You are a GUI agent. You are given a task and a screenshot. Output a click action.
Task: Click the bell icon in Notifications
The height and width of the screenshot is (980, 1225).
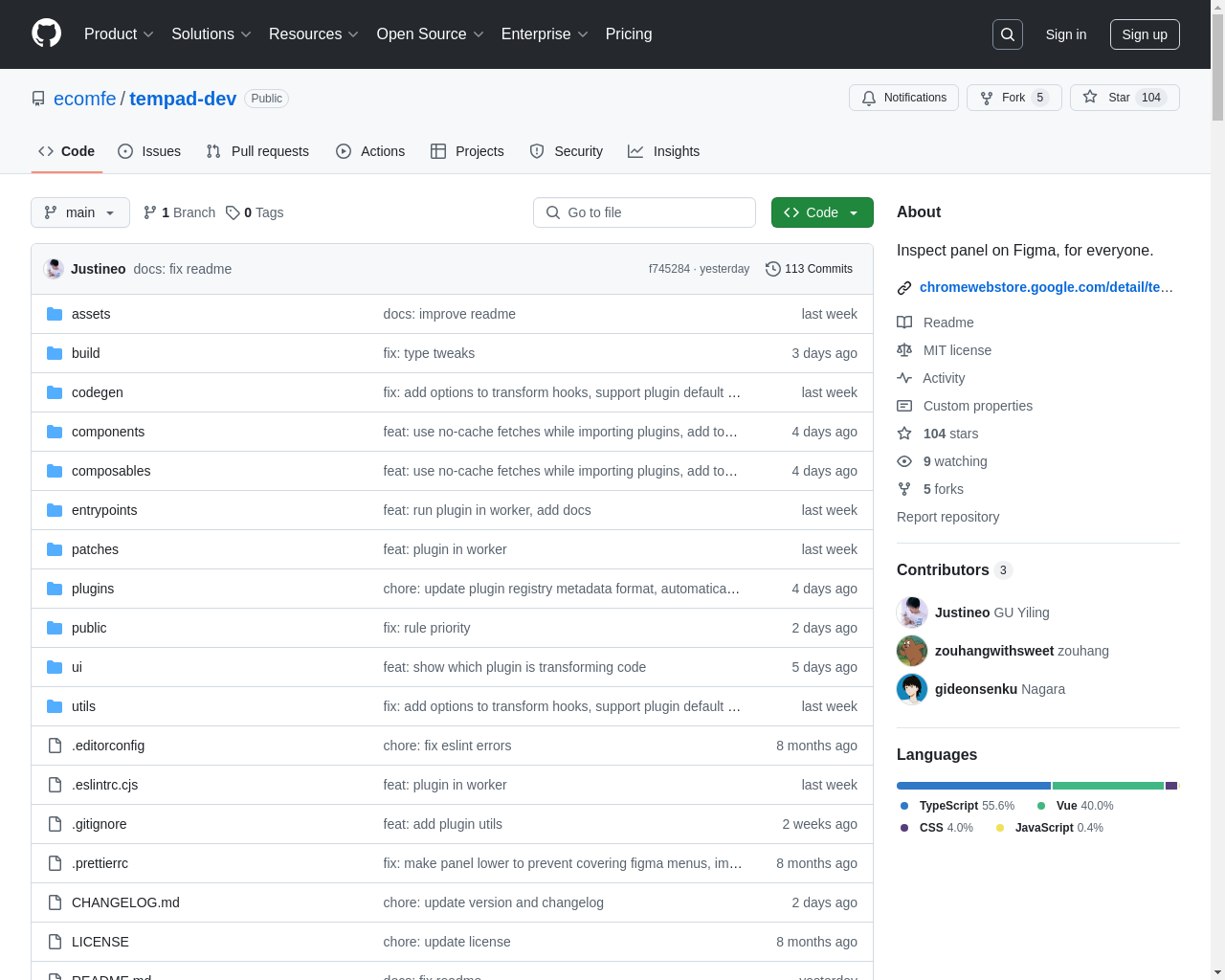click(x=869, y=98)
